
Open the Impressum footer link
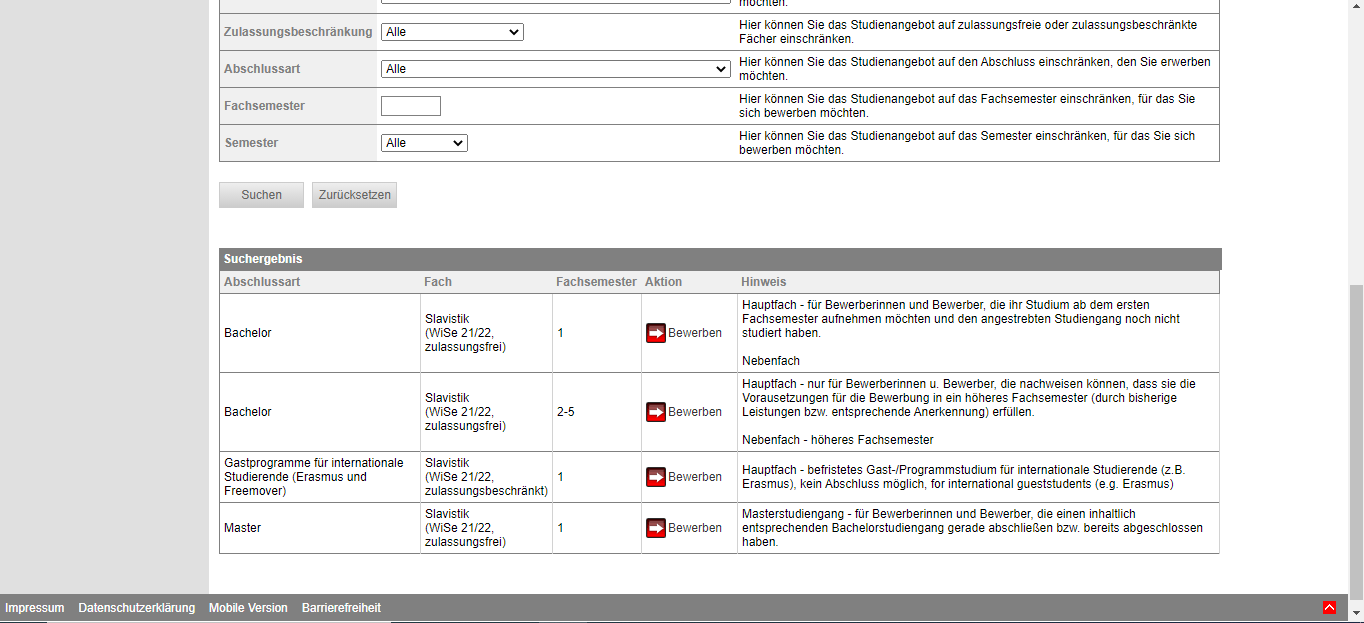(35, 608)
